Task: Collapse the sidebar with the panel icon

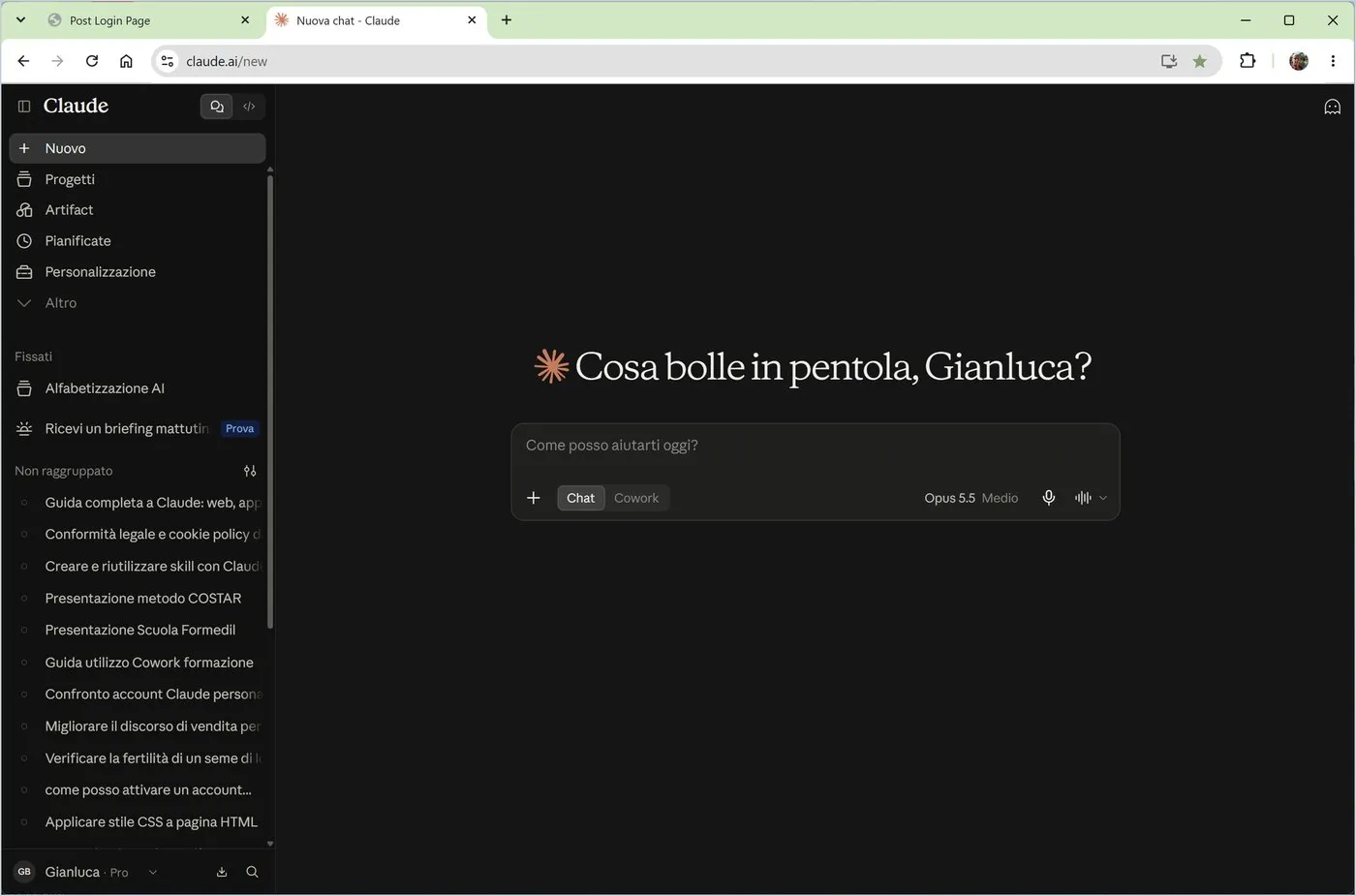Action: pos(24,107)
